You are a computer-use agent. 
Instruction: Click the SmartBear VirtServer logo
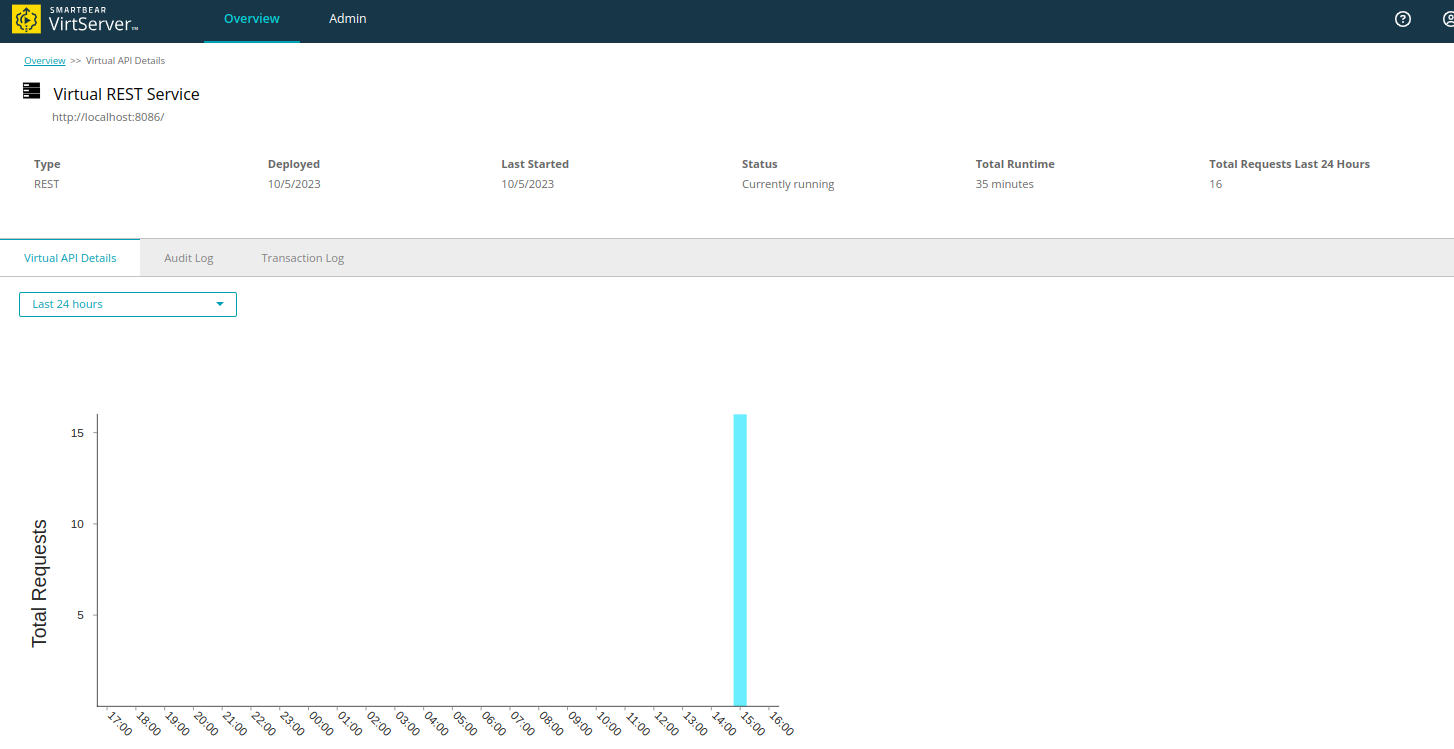tap(75, 20)
